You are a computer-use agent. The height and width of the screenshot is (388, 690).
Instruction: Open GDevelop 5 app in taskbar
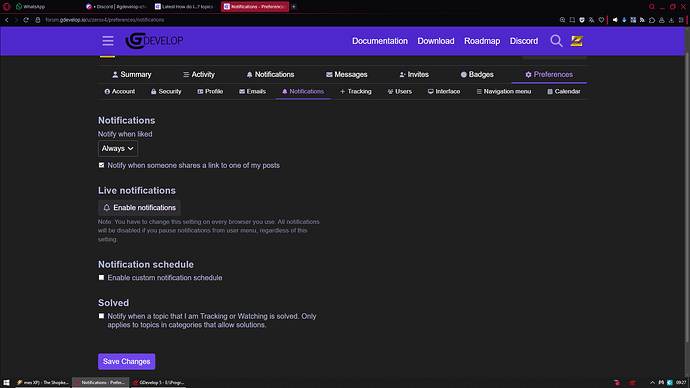(158, 382)
